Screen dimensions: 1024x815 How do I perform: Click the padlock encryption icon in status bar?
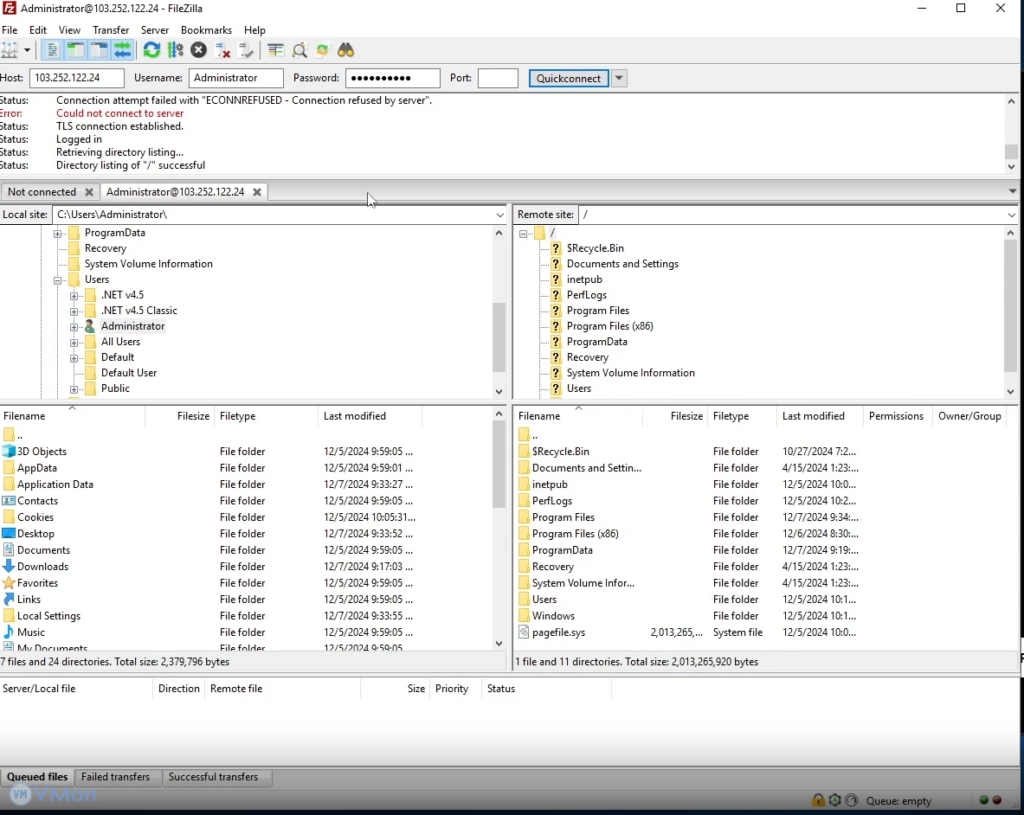coord(818,800)
